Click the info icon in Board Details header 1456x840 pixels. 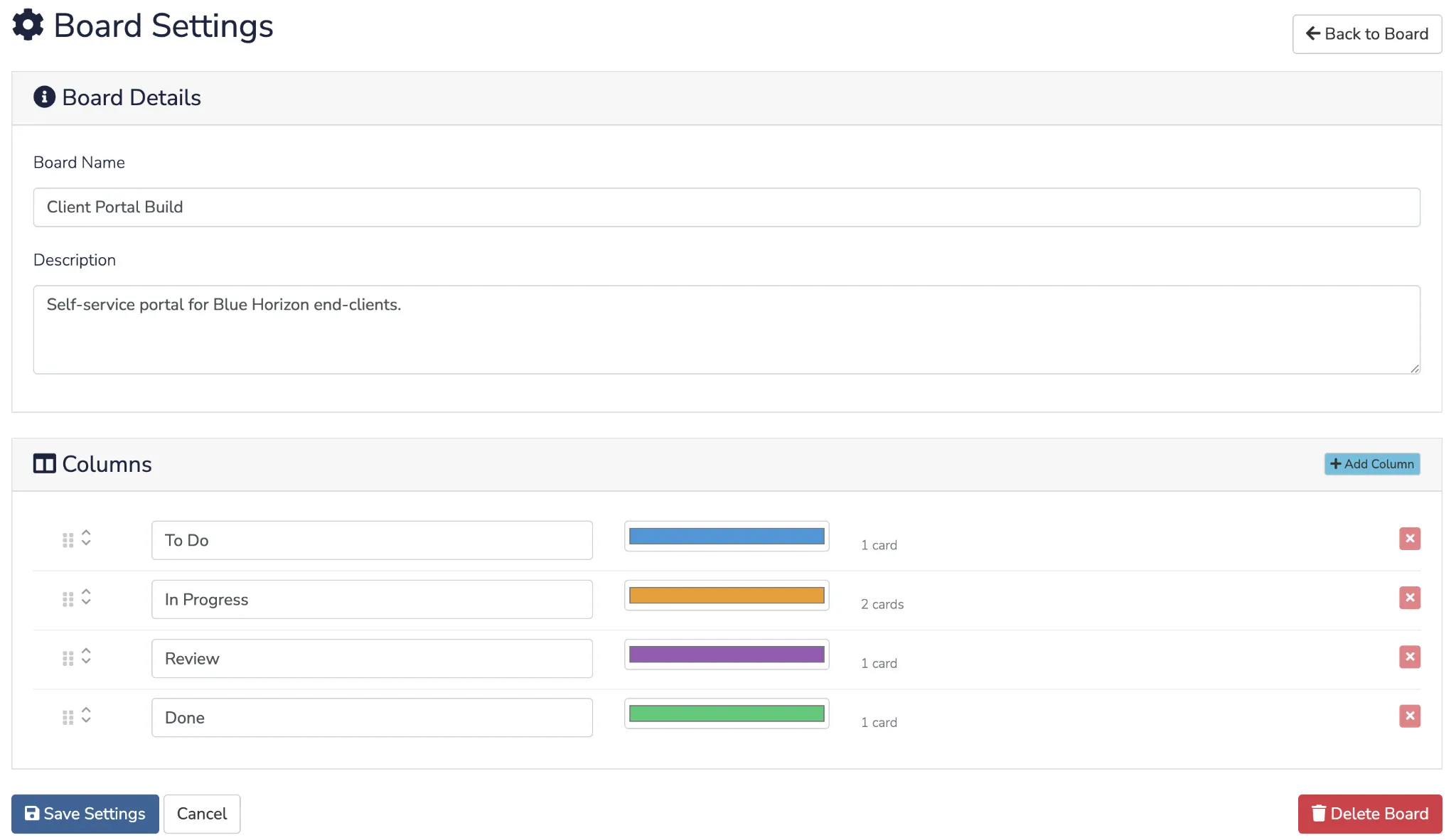click(45, 97)
